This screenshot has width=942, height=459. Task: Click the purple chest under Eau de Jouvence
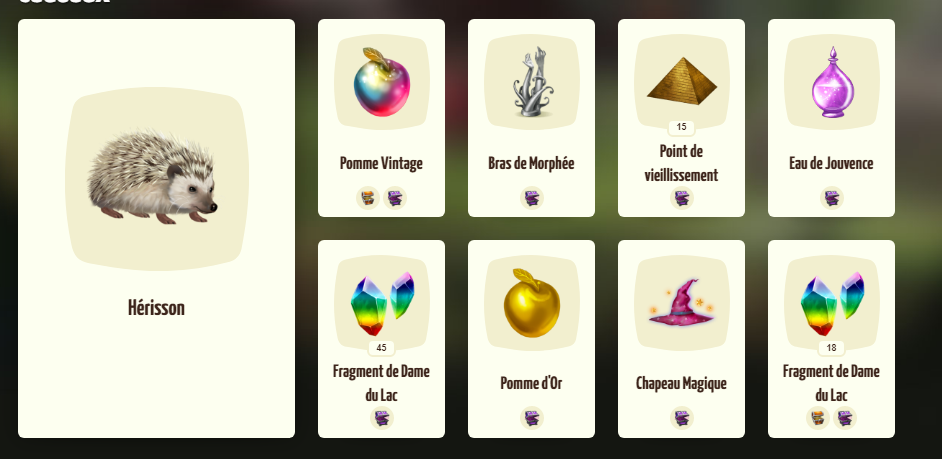click(832, 198)
